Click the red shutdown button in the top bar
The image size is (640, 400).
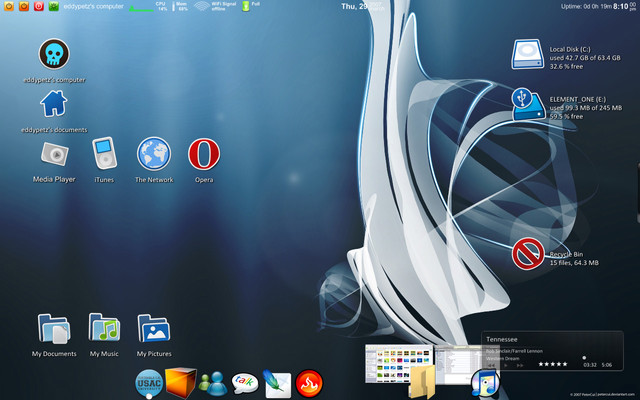[39, 6]
